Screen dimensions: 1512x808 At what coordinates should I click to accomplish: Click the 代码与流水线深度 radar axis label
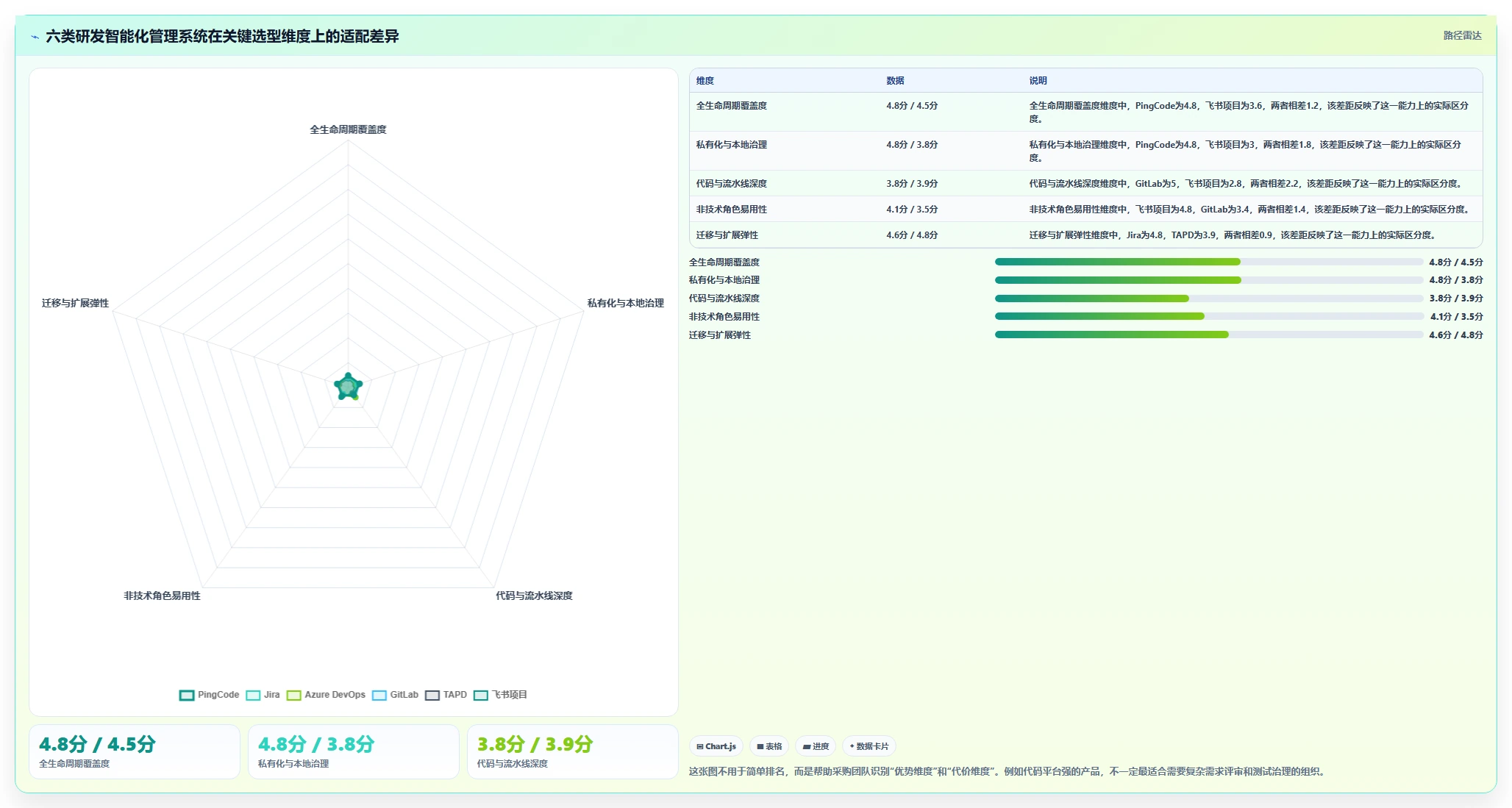coord(534,596)
